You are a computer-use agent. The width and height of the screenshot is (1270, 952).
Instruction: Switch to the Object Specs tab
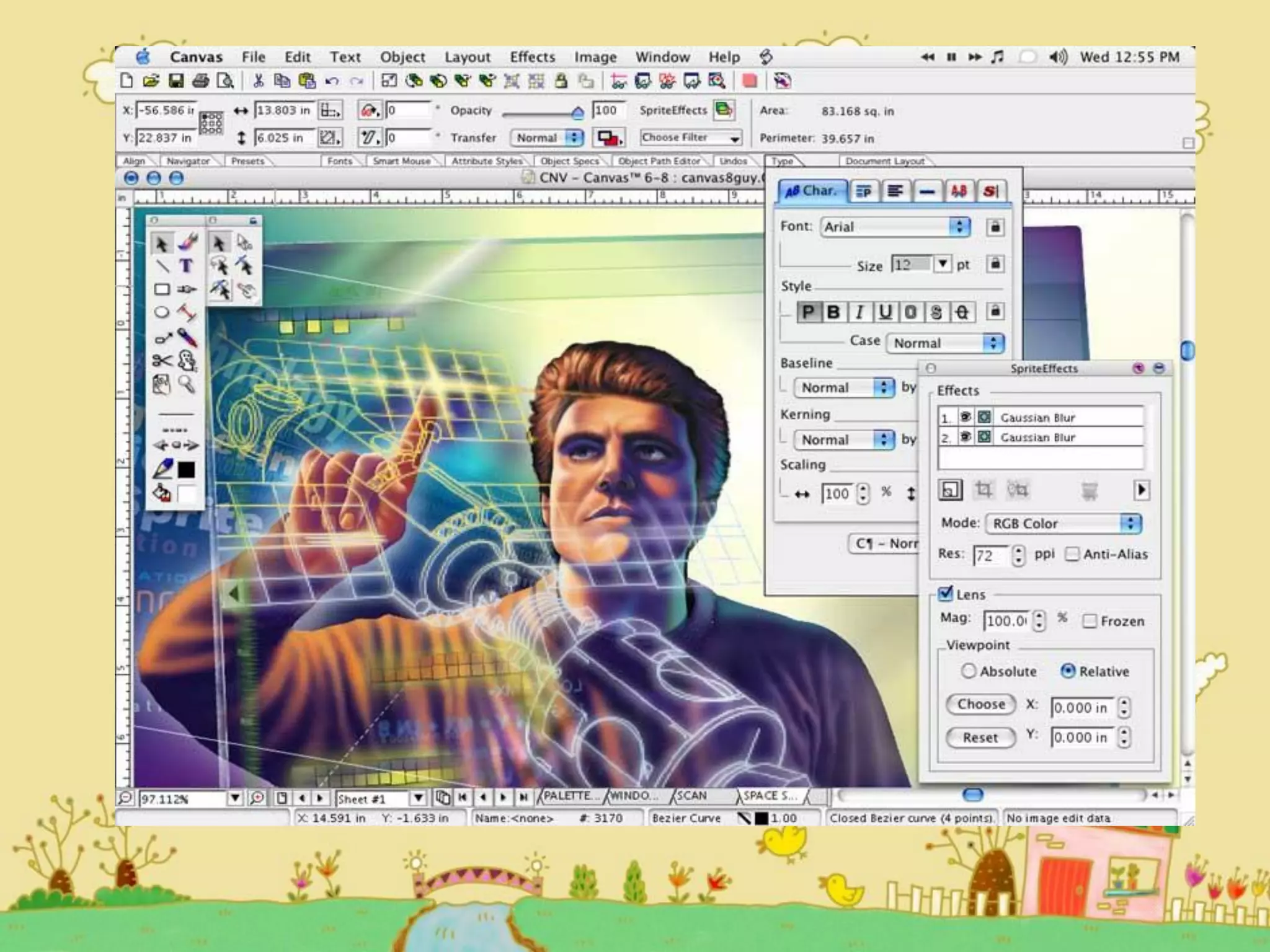pyautogui.click(x=569, y=161)
